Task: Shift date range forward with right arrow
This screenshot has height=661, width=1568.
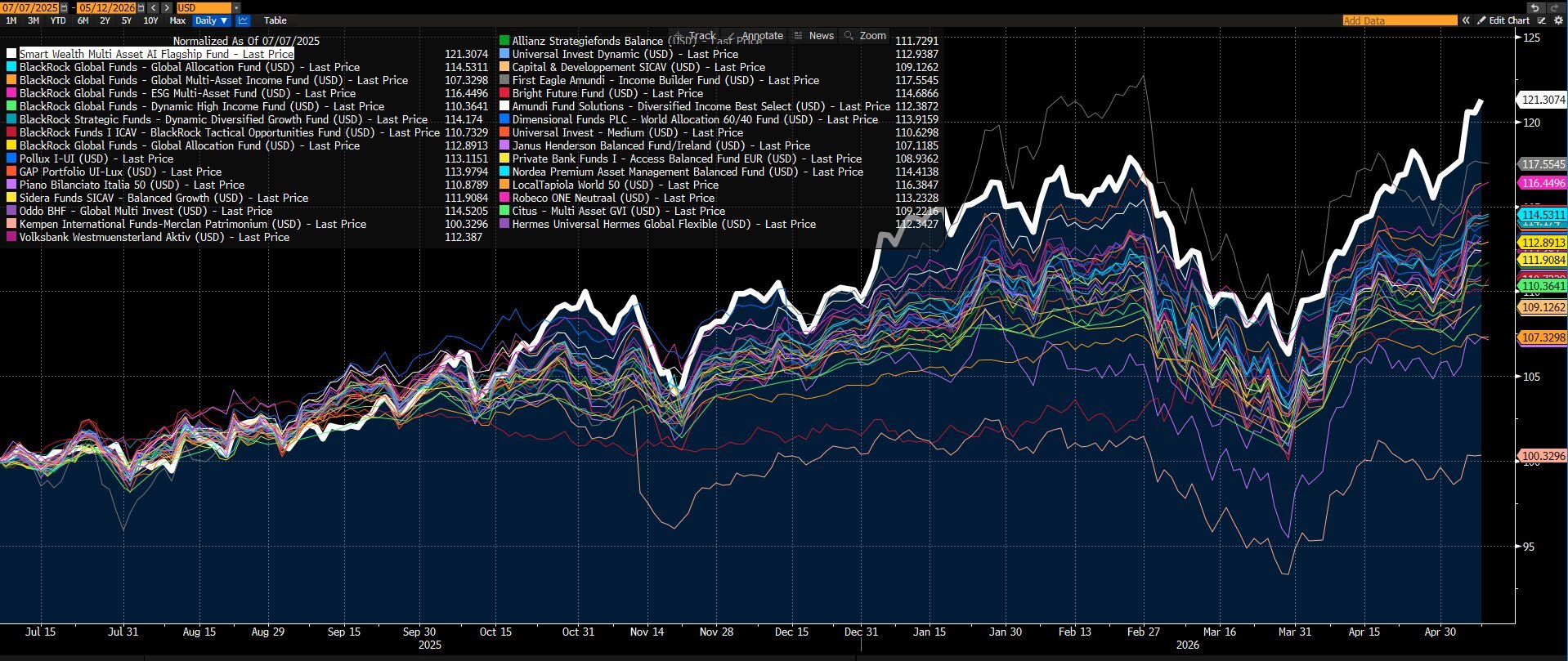Action: click(167, 7)
